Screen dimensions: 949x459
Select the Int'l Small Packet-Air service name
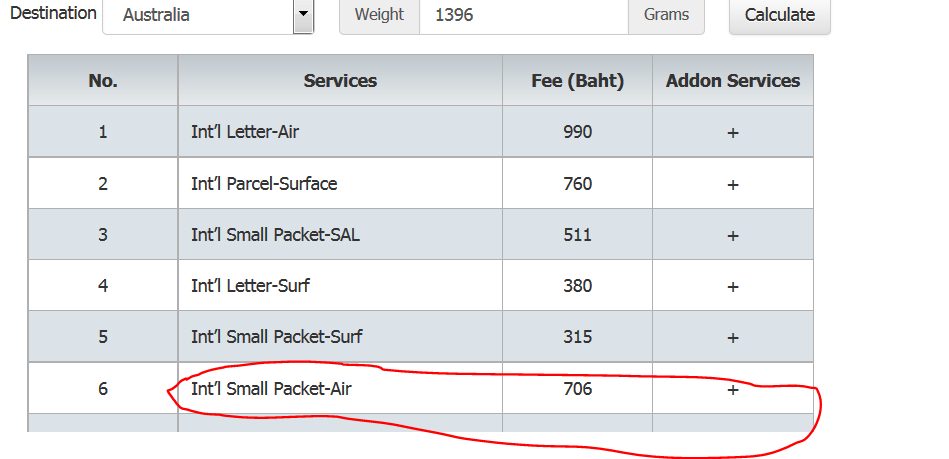(x=271, y=389)
